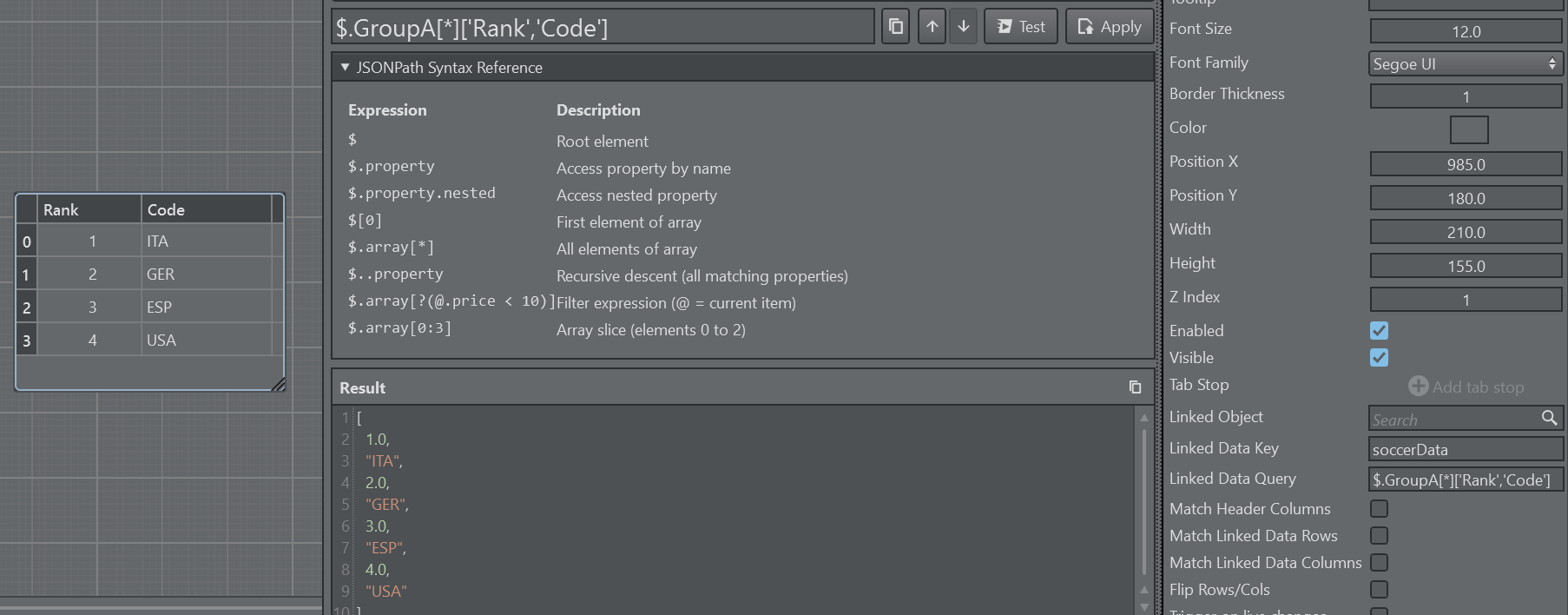Image resolution: width=1568 pixels, height=615 pixels.
Task: Select the Rank column header
Action: tap(89, 209)
